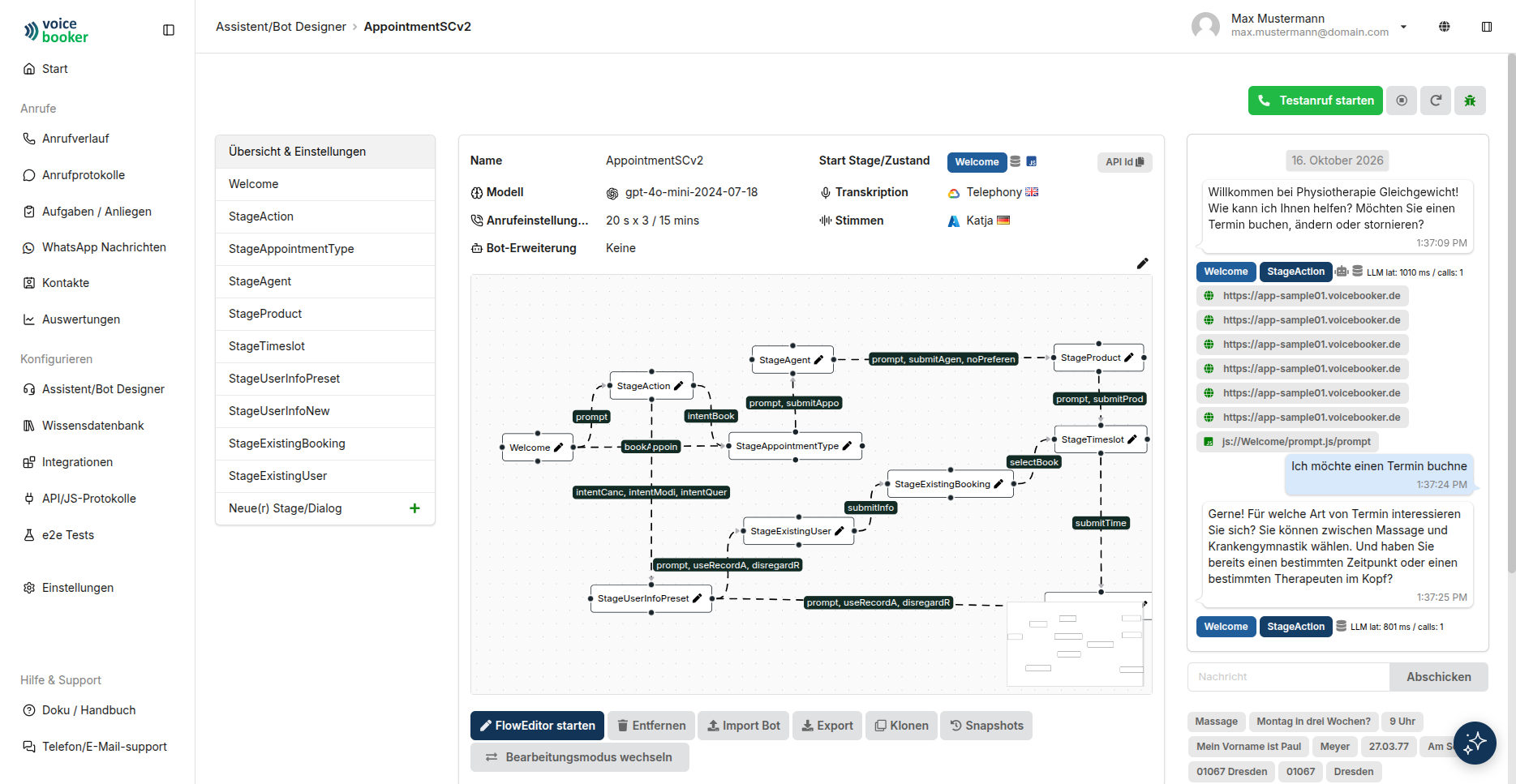Image resolution: width=1516 pixels, height=784 pixels.
Task: Launch FlowEditor starten button
Action: pos(537,726)
